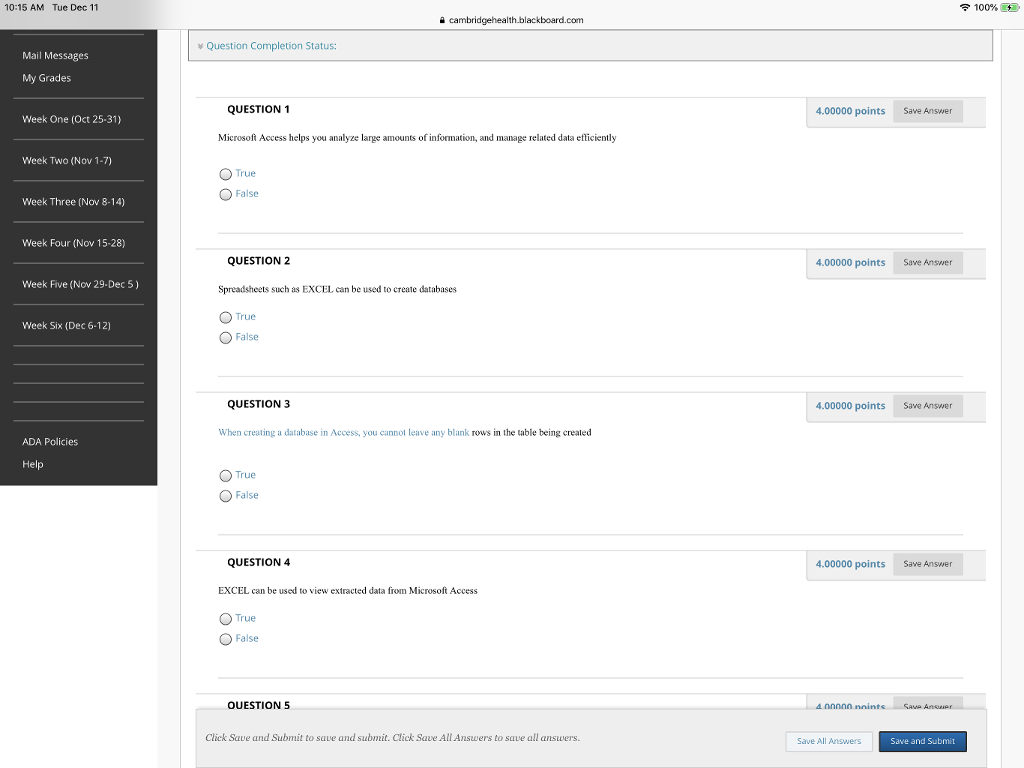The image size is (1024, 768).
Task: Save answer for Question 2
Action: pos(927,263)
